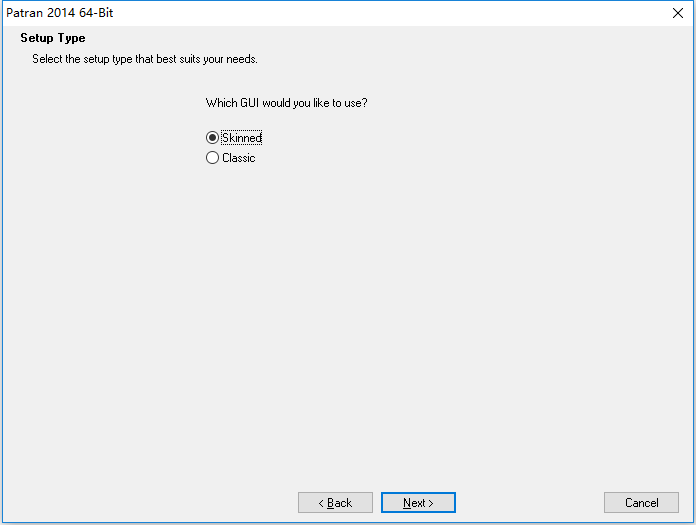Screen dimensions: 696x525
Task: Click the left chevron on Back button
Action: click(321, 503)
